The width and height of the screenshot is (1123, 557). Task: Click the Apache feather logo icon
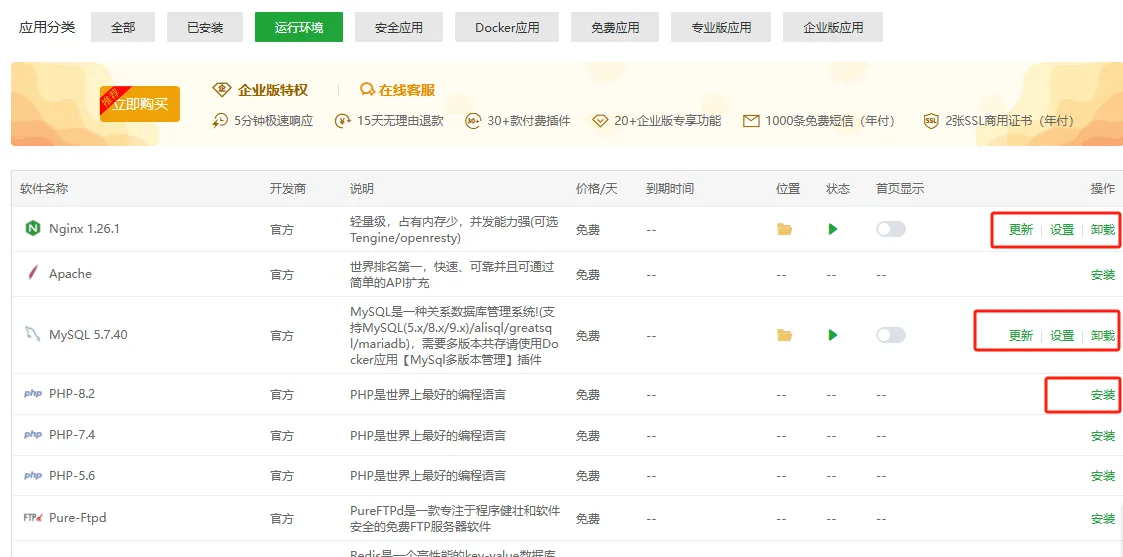point(32,273)
